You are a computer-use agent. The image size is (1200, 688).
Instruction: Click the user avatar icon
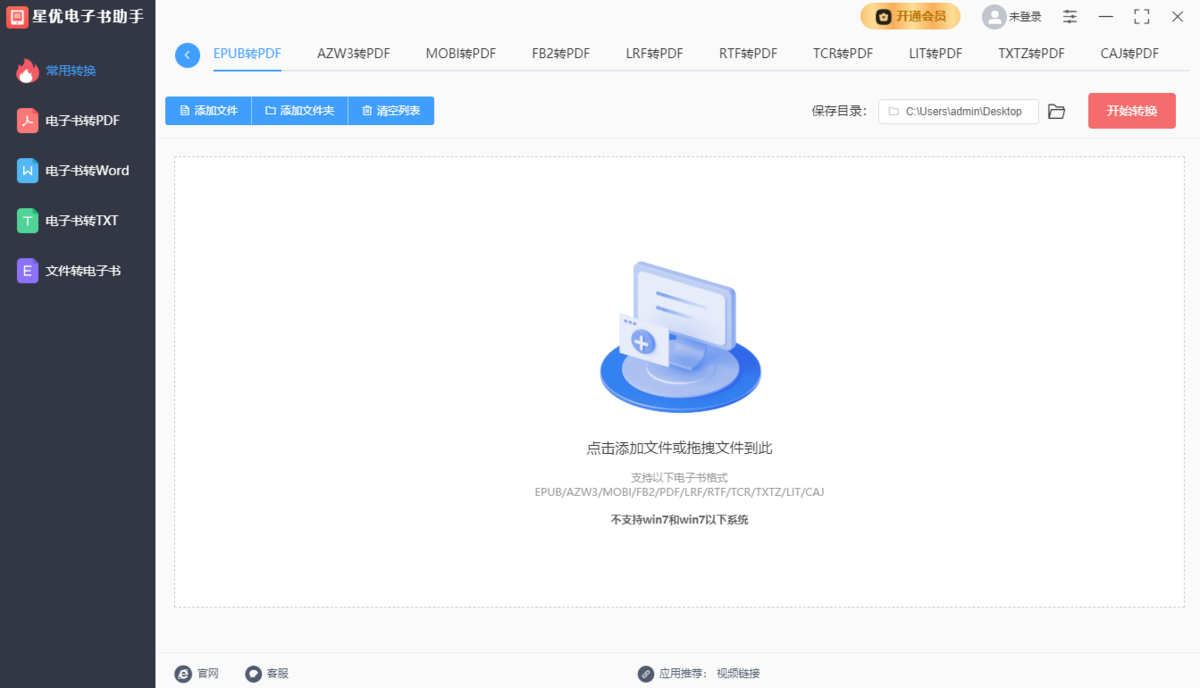pos(994,16)
